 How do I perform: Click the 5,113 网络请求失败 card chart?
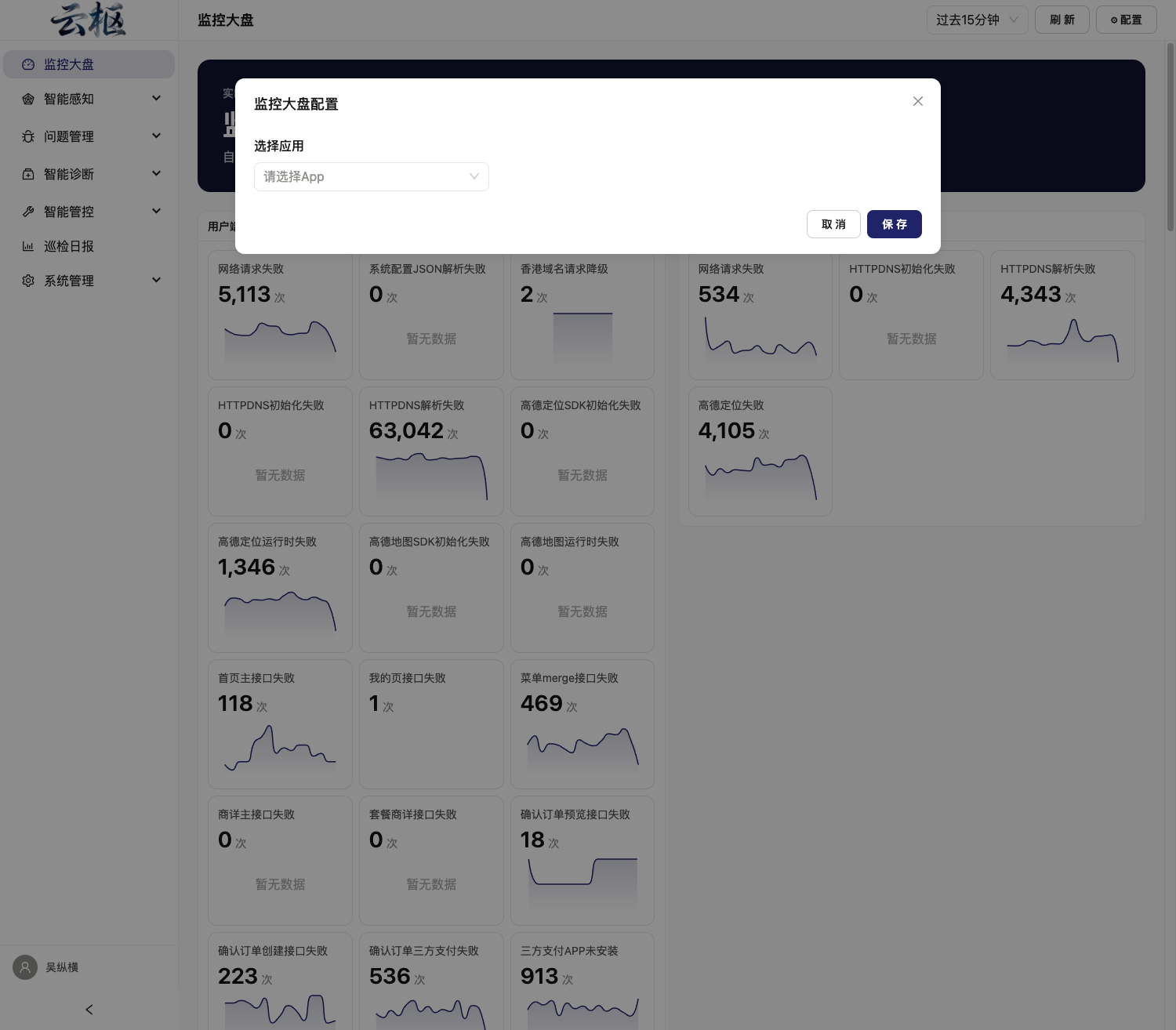[280, 341]
